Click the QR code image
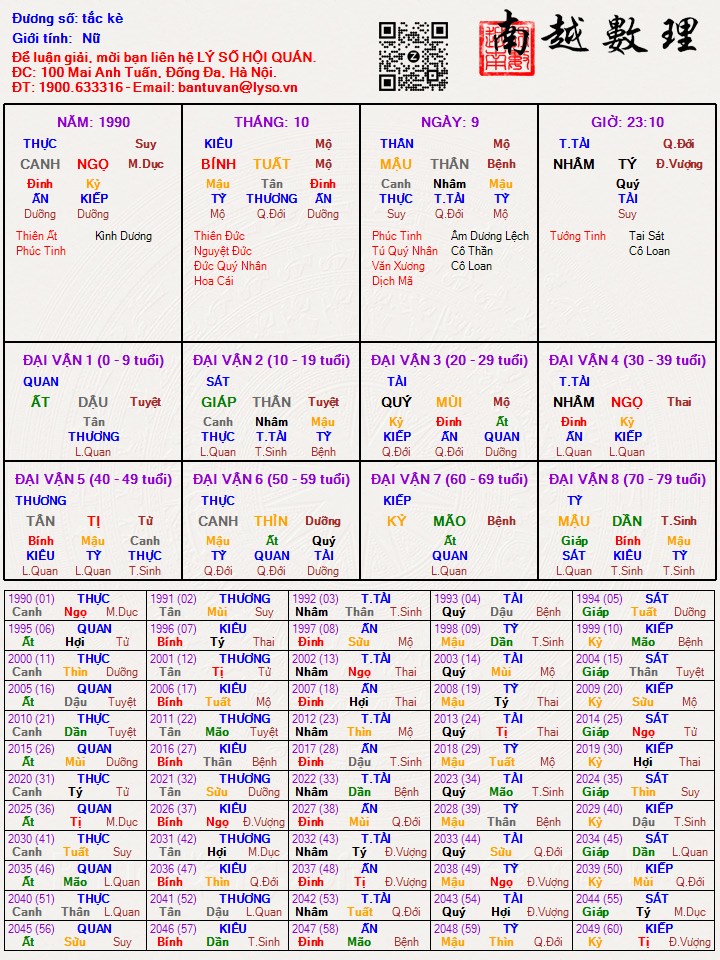 413,56
